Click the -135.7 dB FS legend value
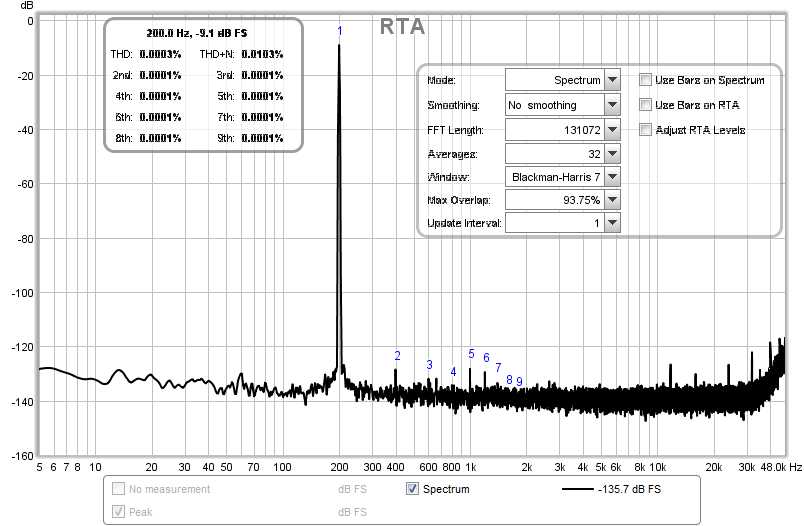 [630, 489]
